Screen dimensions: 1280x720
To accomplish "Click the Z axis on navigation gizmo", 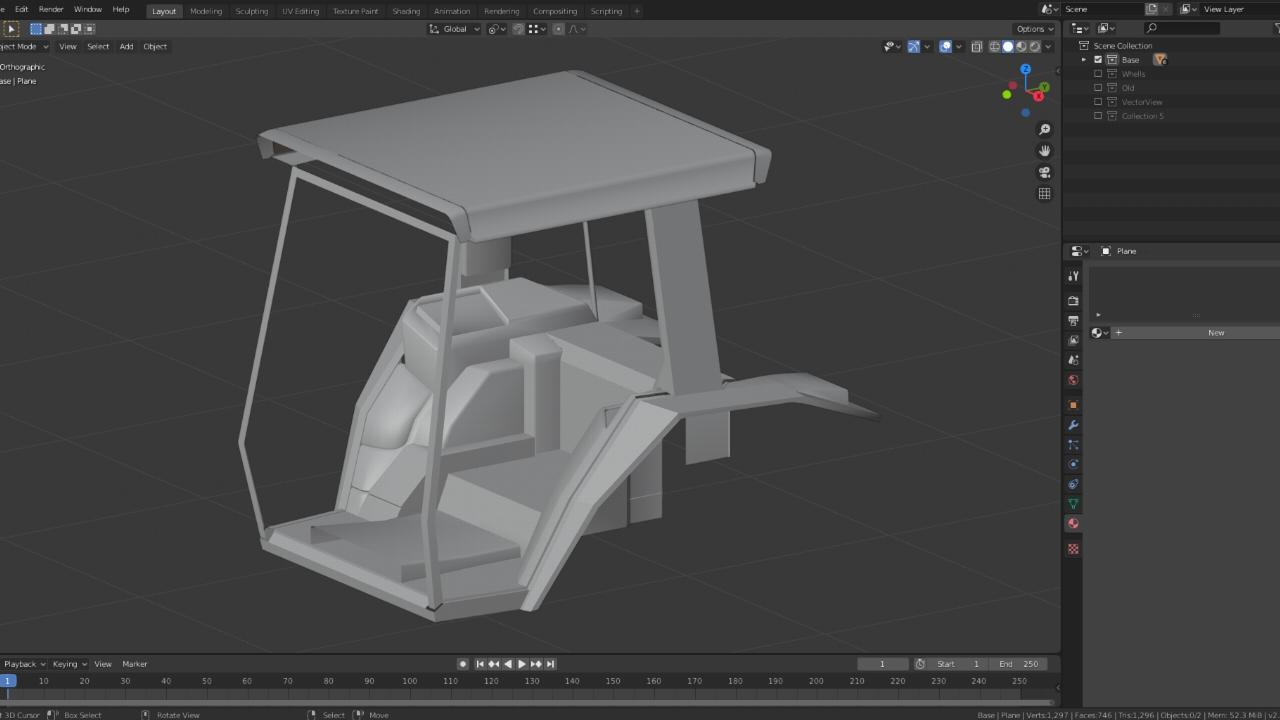I will coord(1025,69).
